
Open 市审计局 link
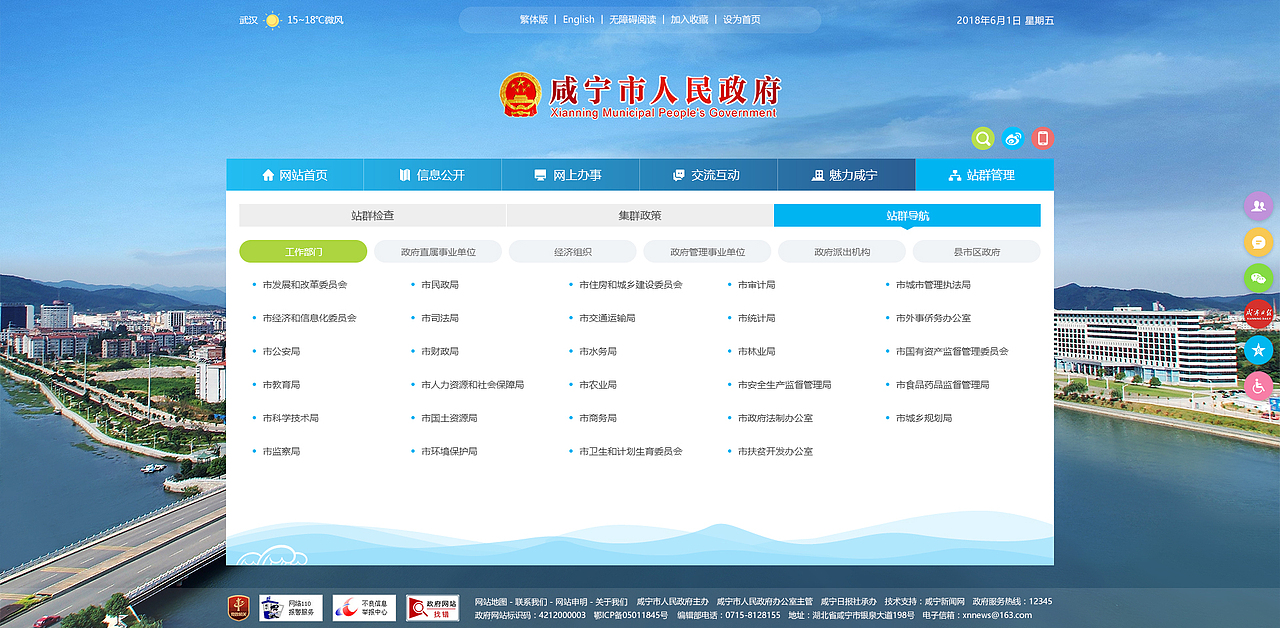(x=756, y=285)
